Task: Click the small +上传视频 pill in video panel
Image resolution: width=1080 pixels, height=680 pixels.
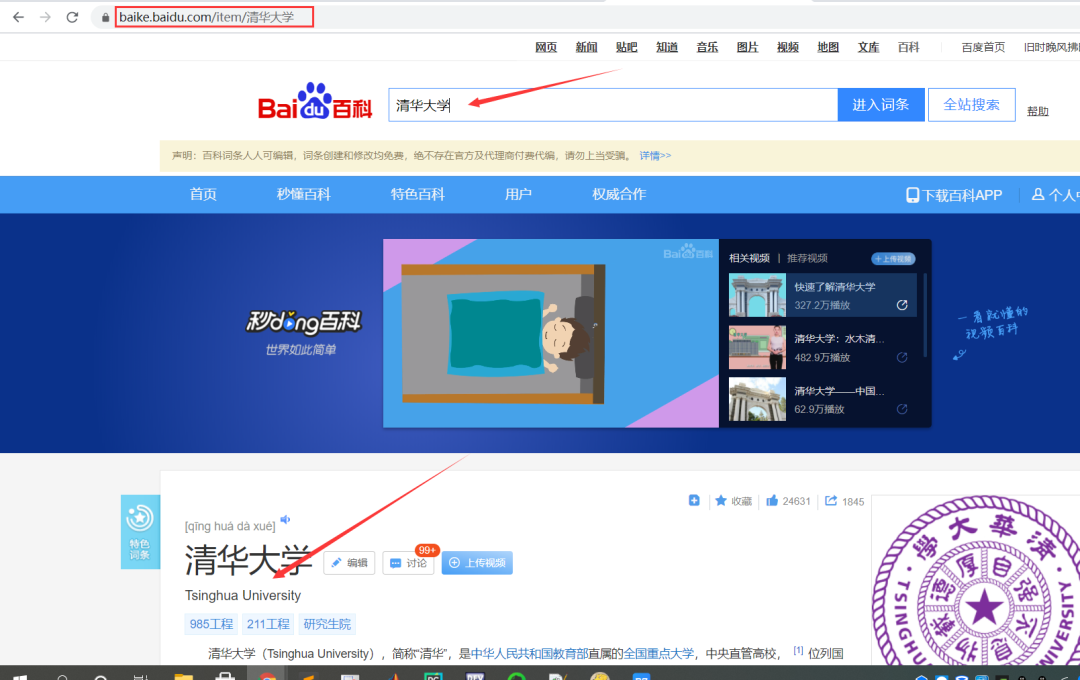Action: point(893,259)
